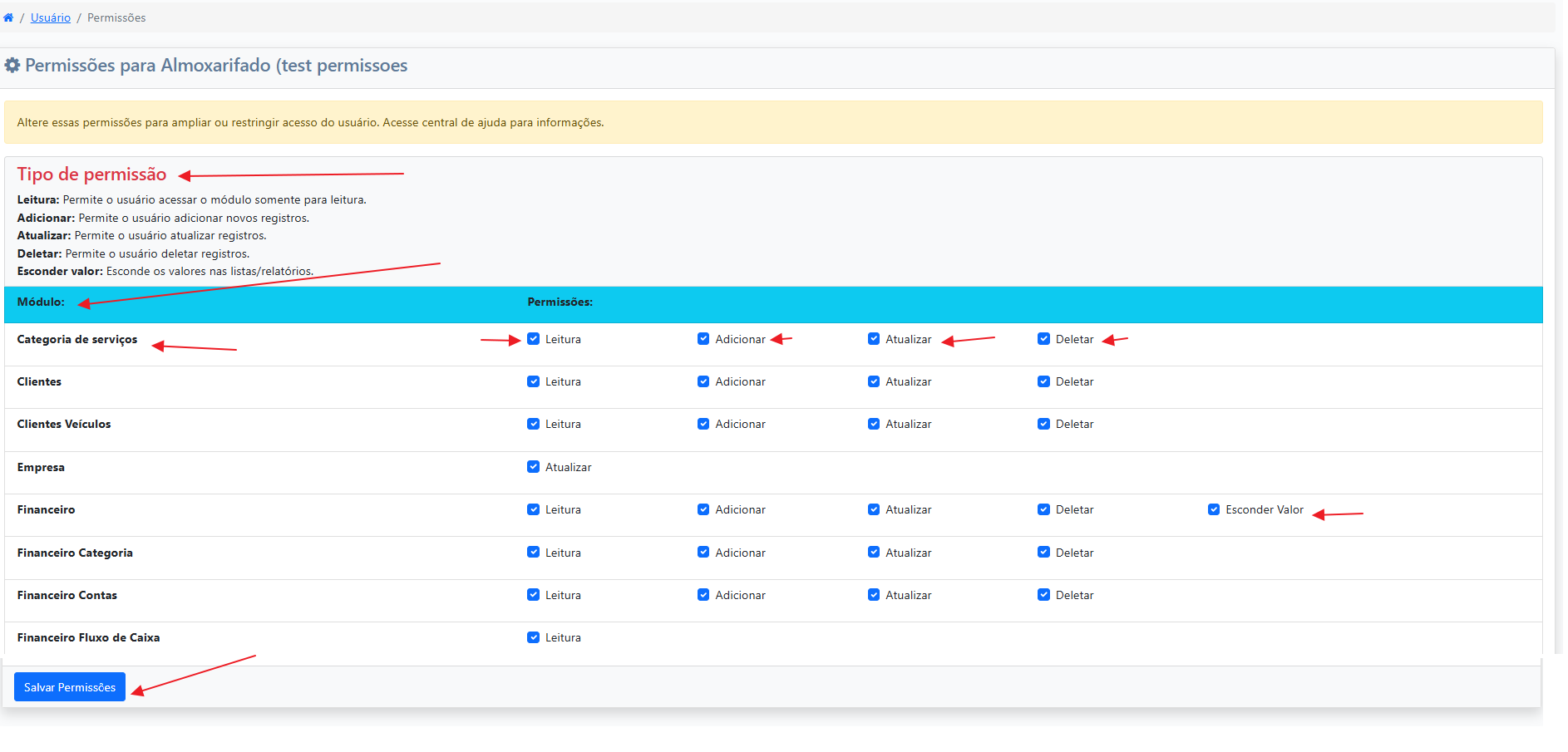Toggle Deletar checkbox for Clientes Veículos
This screenshot has height=752, width=1568.
point(1043,424)
